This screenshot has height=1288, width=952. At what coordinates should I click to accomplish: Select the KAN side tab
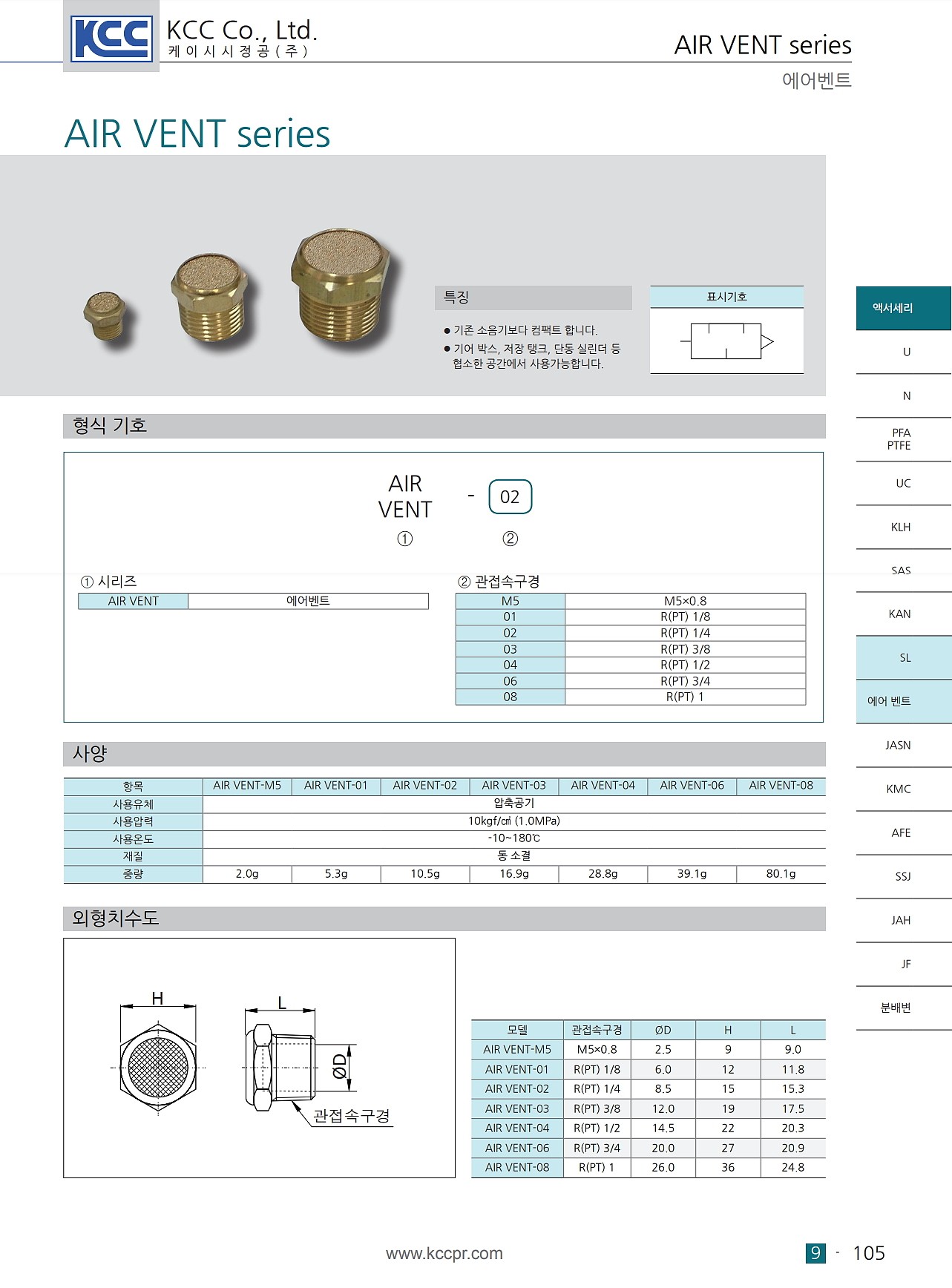click(x=904, y=614)
